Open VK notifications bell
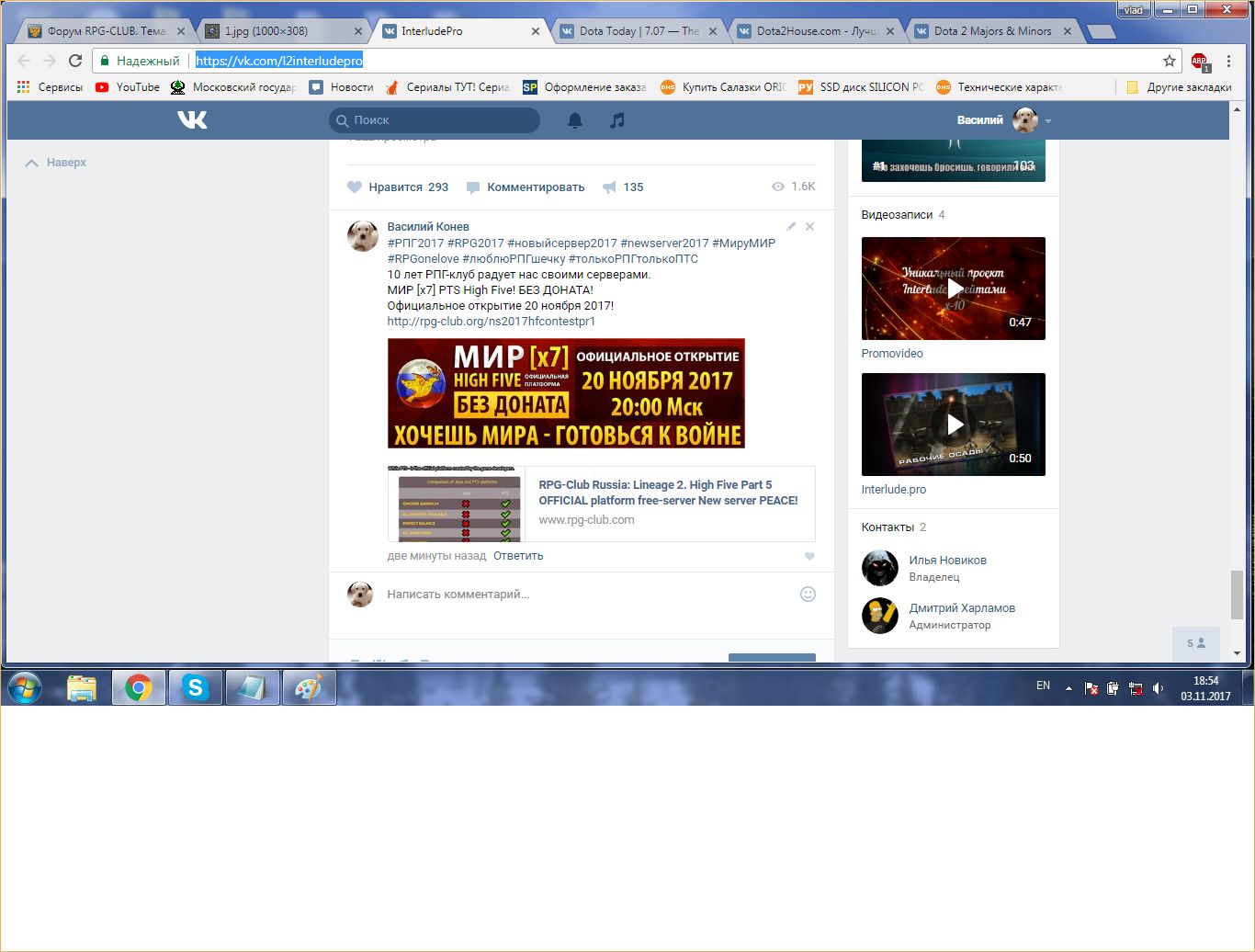Image resolution: width=1255 pixels, height=952 pixels. pos(575,120)
